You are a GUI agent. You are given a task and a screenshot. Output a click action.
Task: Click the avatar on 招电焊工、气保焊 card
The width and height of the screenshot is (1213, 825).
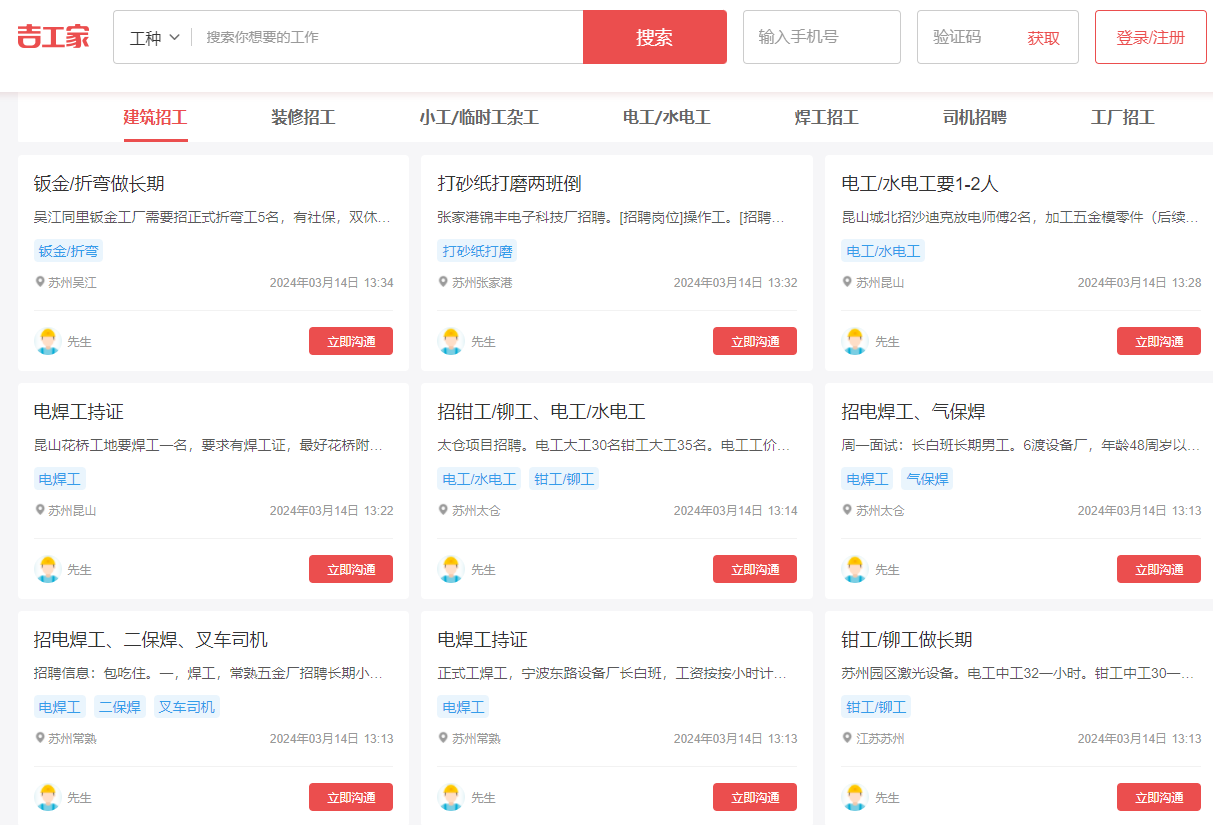click(854, 569)
